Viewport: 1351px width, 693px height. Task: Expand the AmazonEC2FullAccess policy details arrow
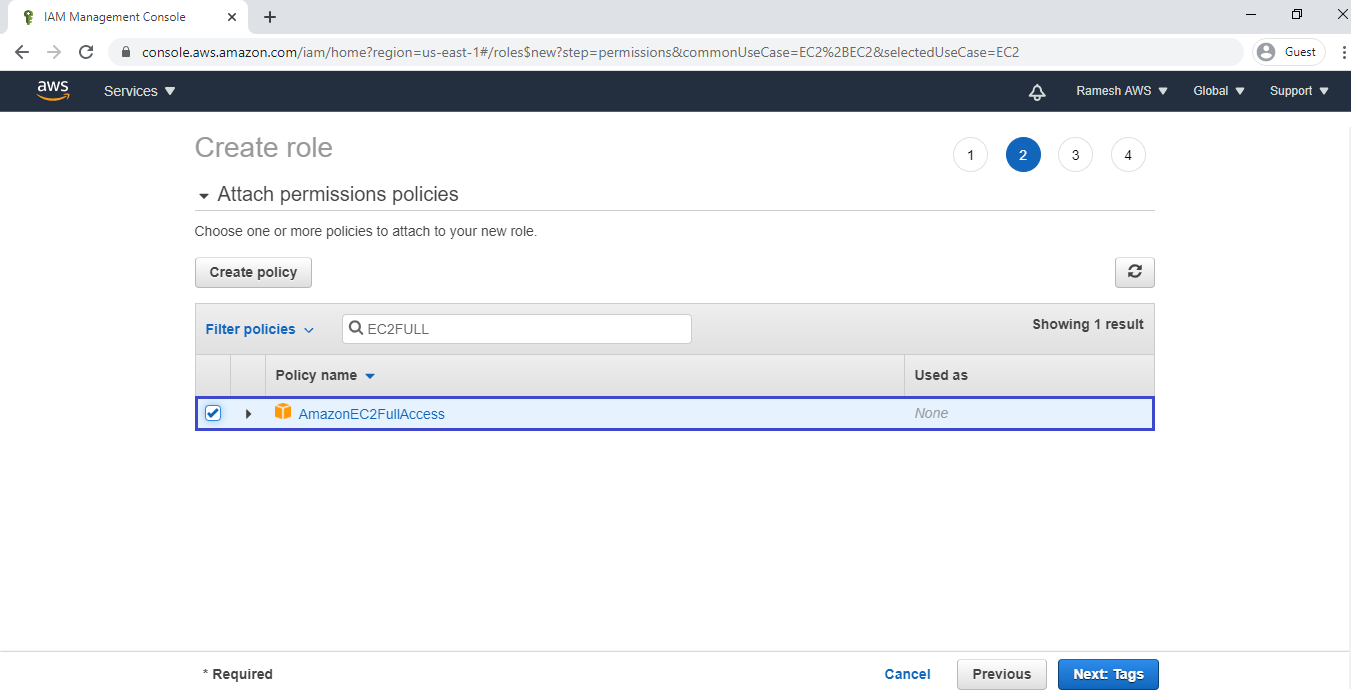(x=248, y=414)
